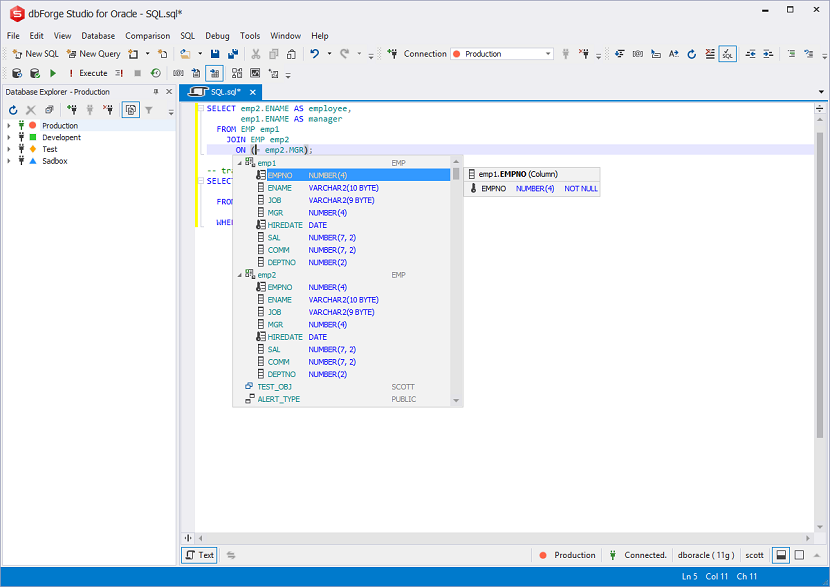Viewport: 830px width, 587px height.
Task: Click the Filter funnel icon in Database Explorer
Action: click(149, 110)
